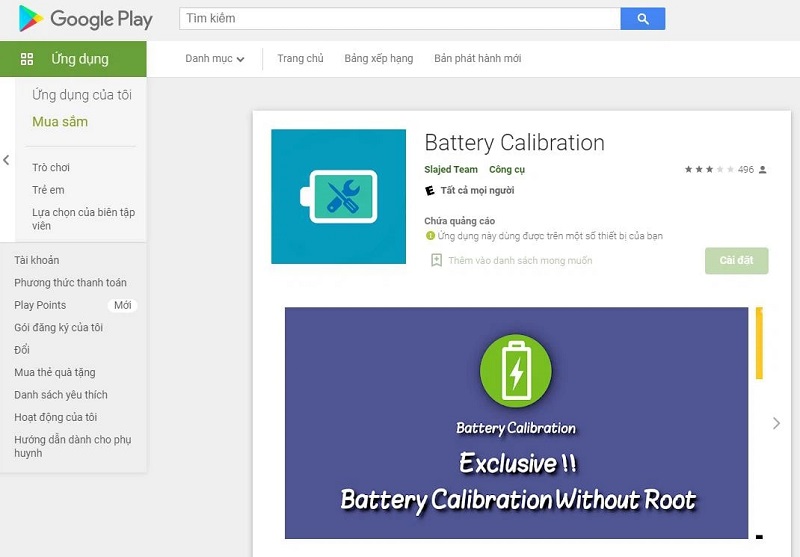
Task: Open Danh sách yêu thích
Action: (61, 395)
